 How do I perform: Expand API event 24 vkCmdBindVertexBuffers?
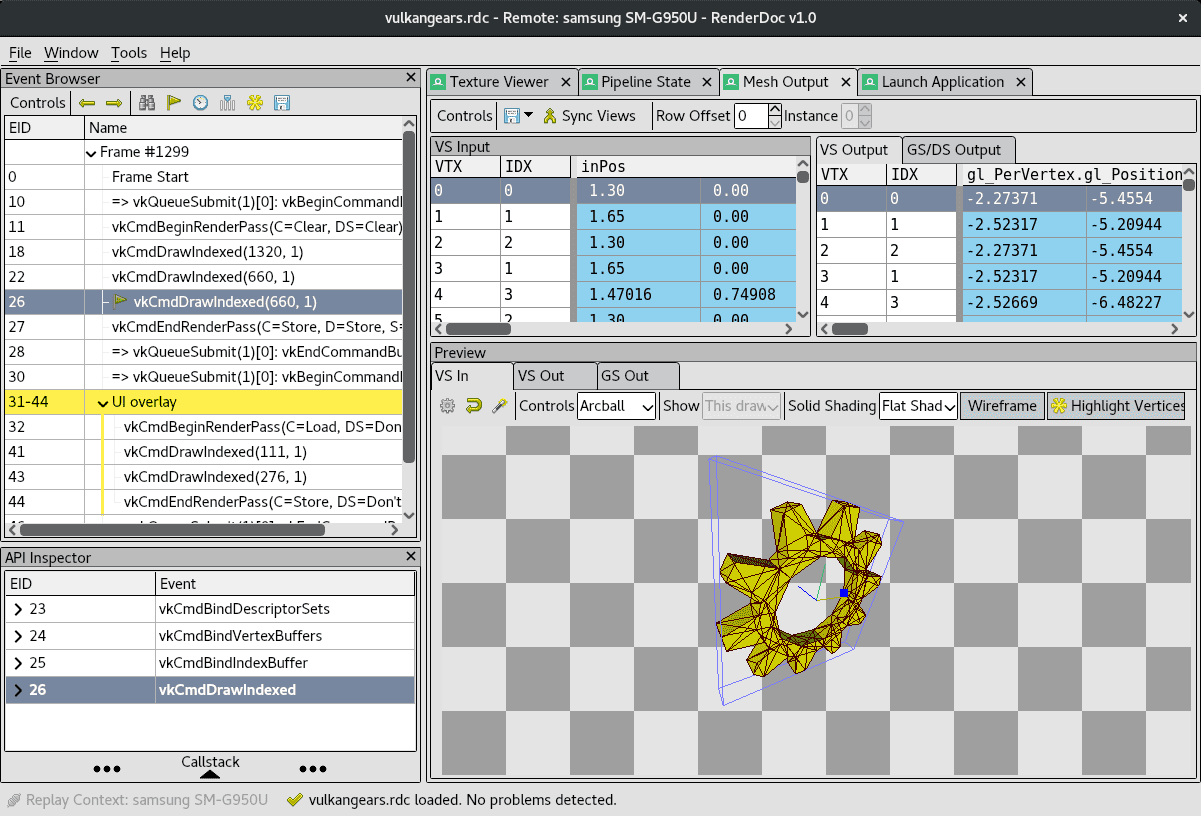click(x=18, y=636)
